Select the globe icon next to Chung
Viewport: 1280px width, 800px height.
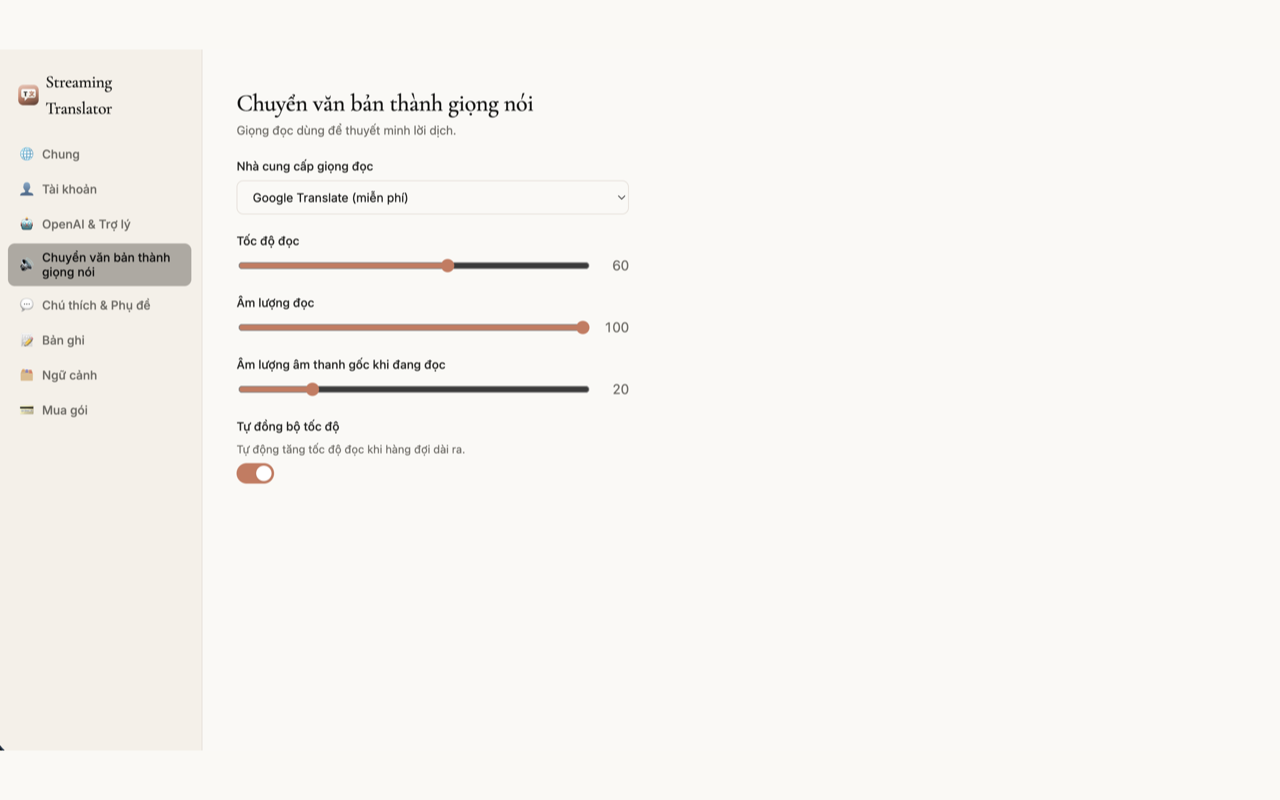pos(27,154)
